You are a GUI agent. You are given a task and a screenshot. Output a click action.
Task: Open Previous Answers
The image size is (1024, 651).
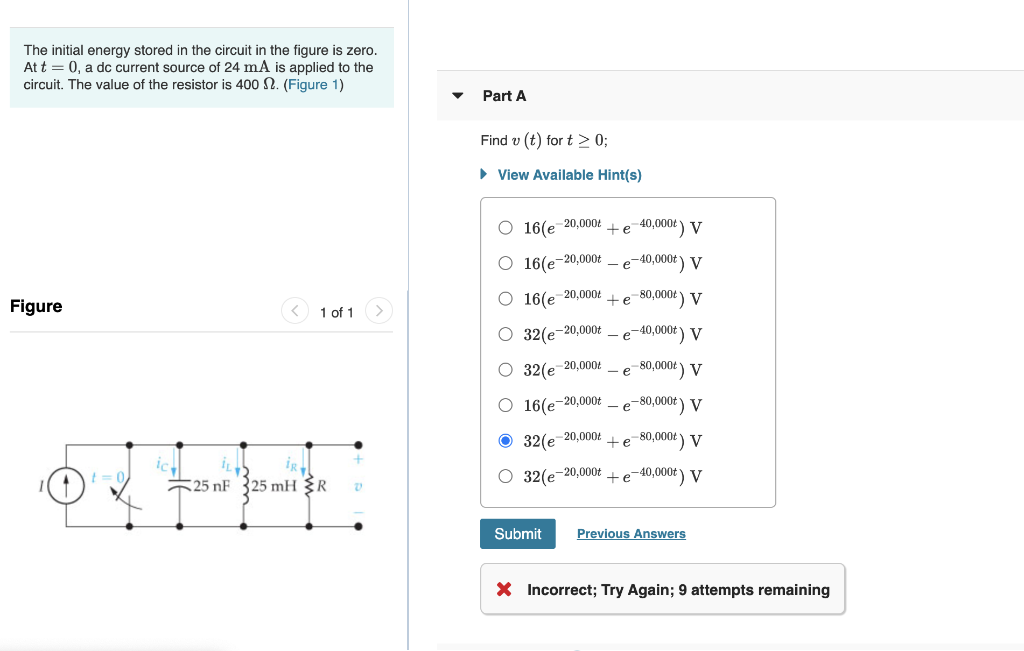tap(631, 533)
